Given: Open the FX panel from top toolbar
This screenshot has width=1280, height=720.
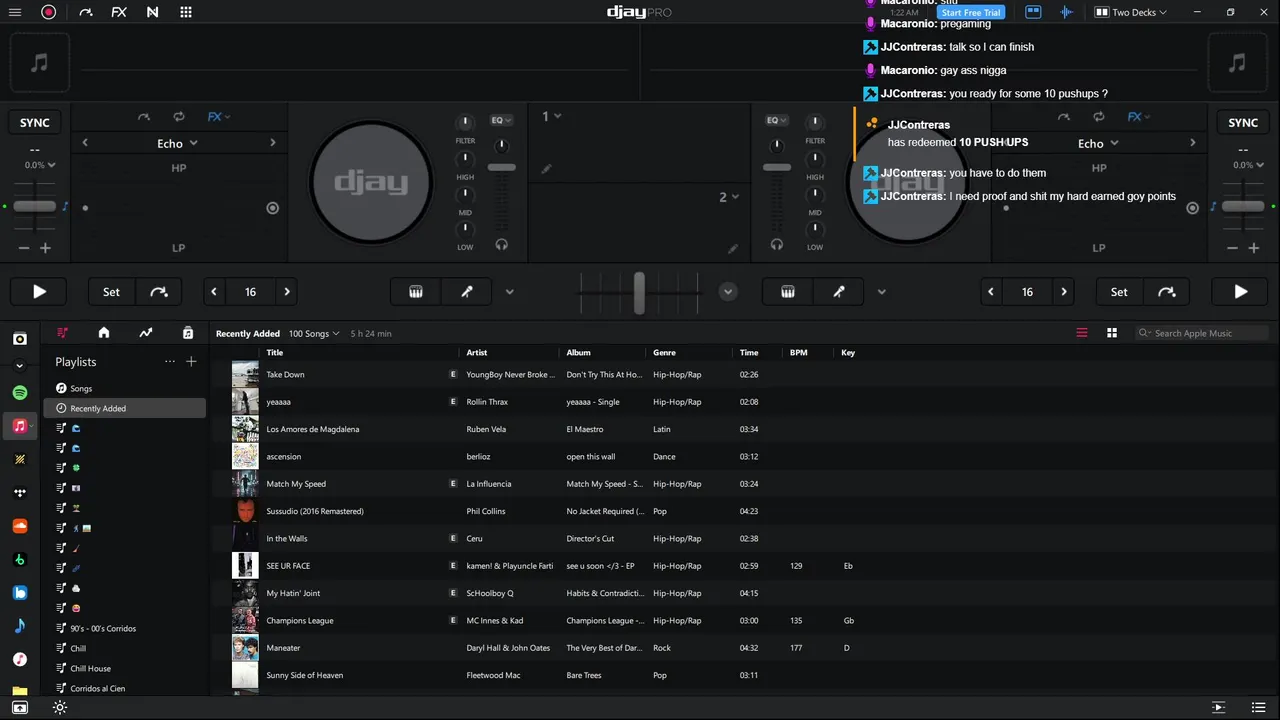Looking at the screenshot, I should tap(119, 12).
